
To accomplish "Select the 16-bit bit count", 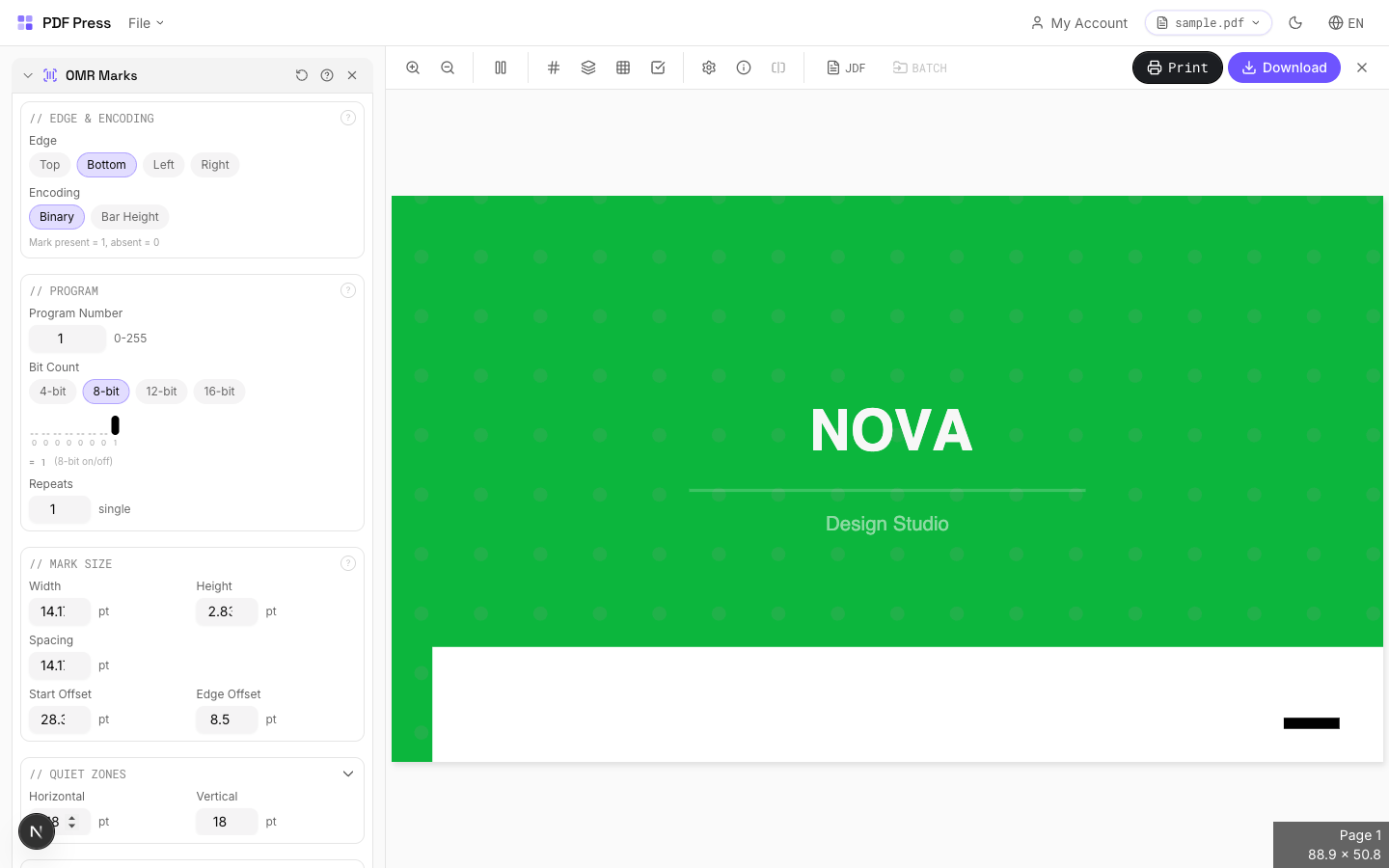I will coord(219,392).
